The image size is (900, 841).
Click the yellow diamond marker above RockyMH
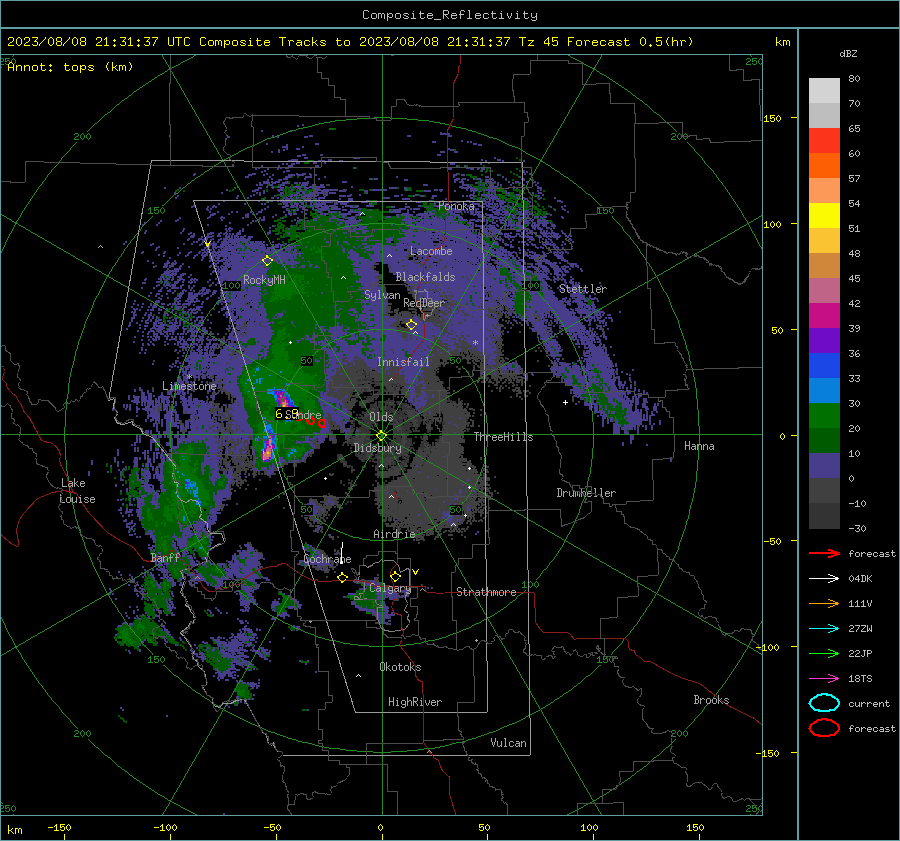click(267, 261)
